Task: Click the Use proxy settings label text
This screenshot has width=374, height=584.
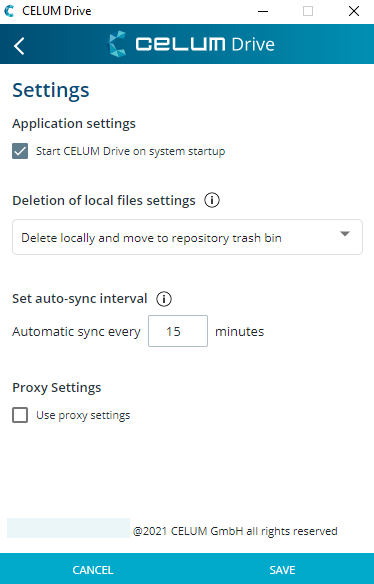Action: point(83,415)
